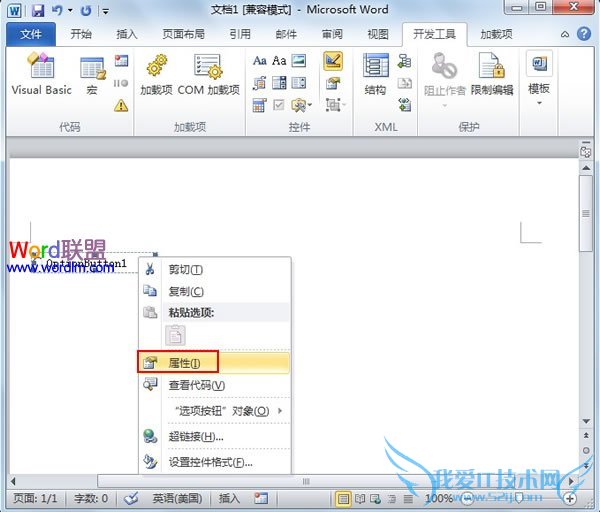Switch to Full Screen Reading view
Screen dimensions: 600x512
[360, 499]
